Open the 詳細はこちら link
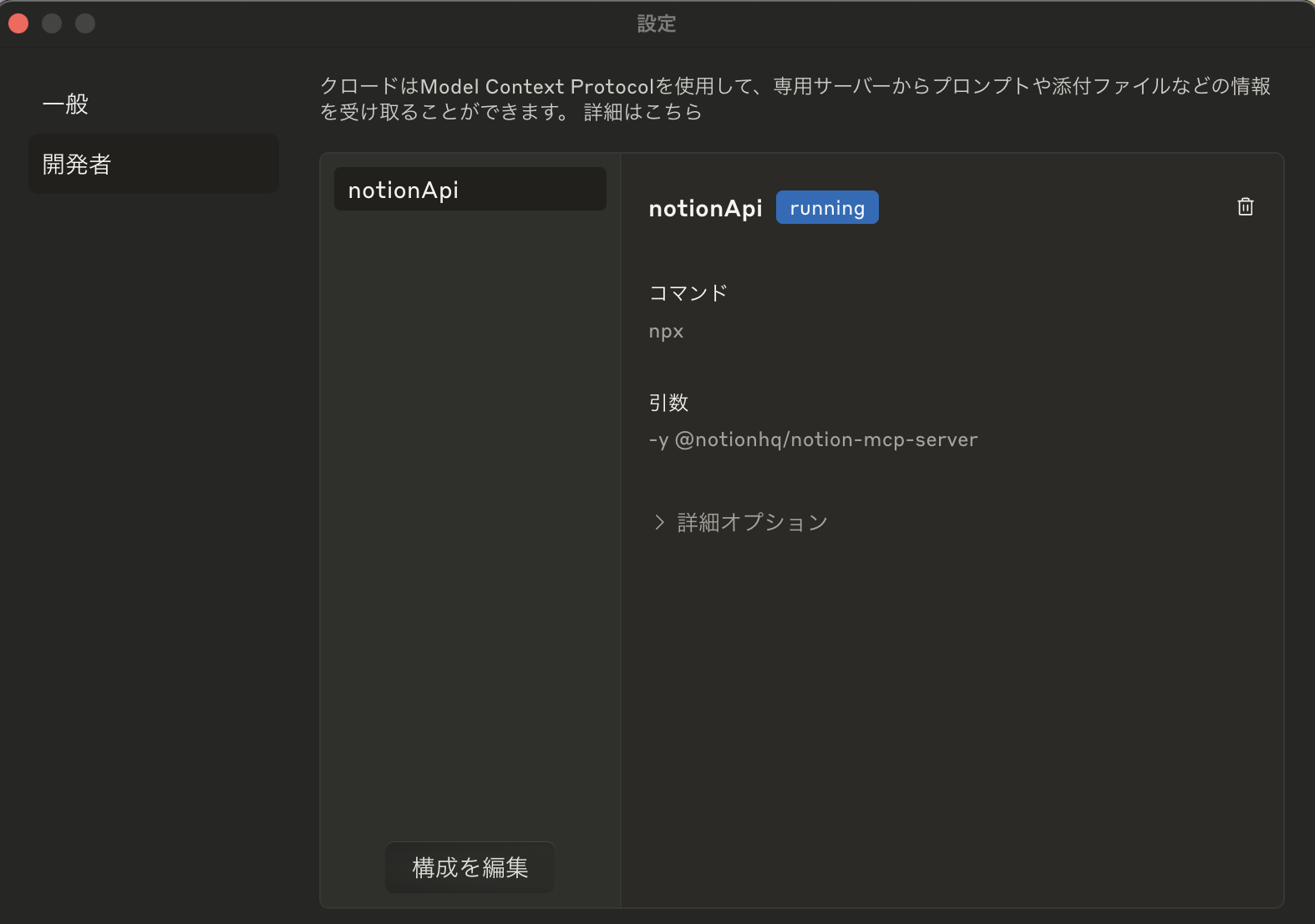Screen dimensions: 1315x924 coord(642,112)
